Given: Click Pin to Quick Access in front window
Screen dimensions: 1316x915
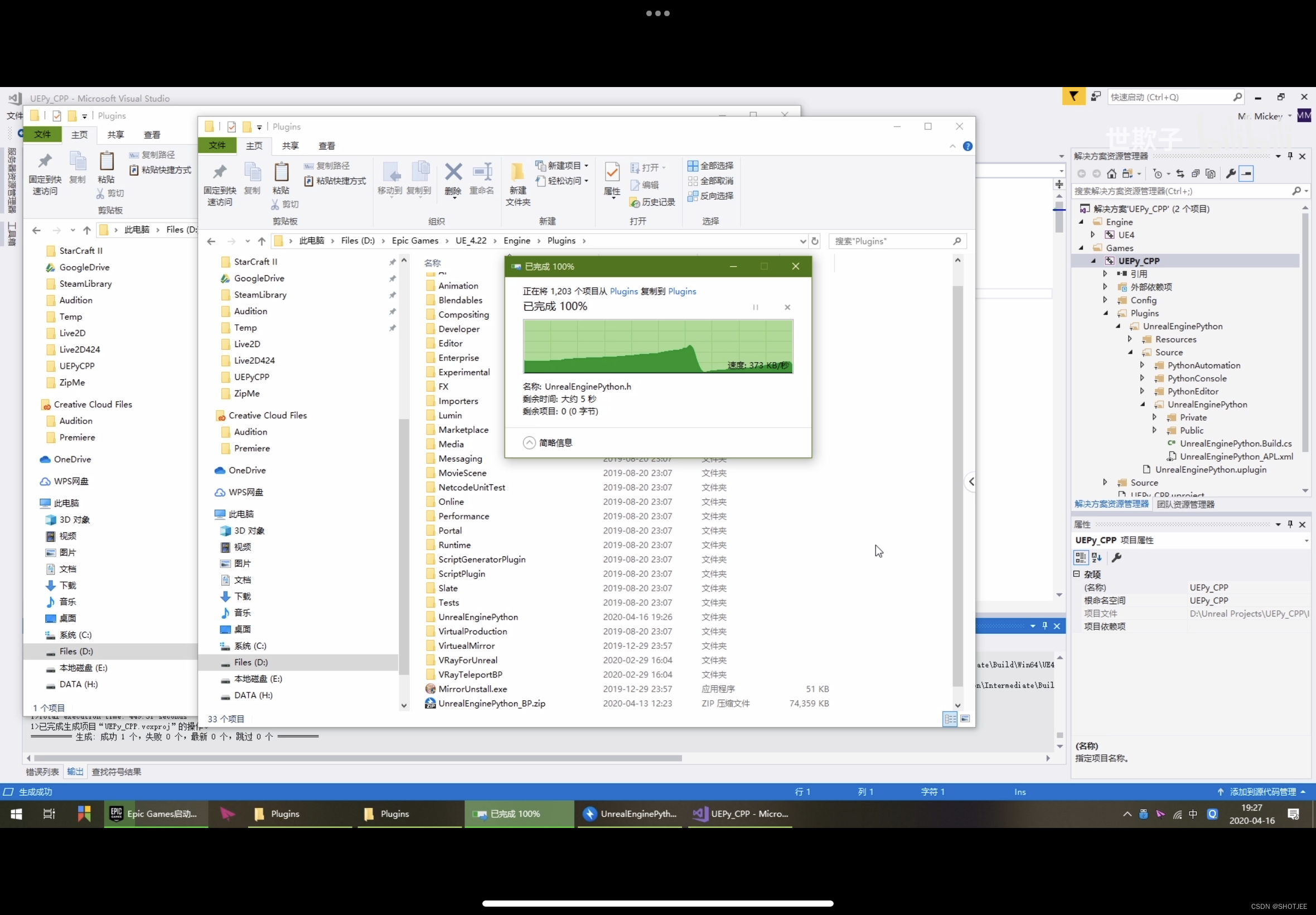Looking at the screenshot, I should (x=220, y=184).
